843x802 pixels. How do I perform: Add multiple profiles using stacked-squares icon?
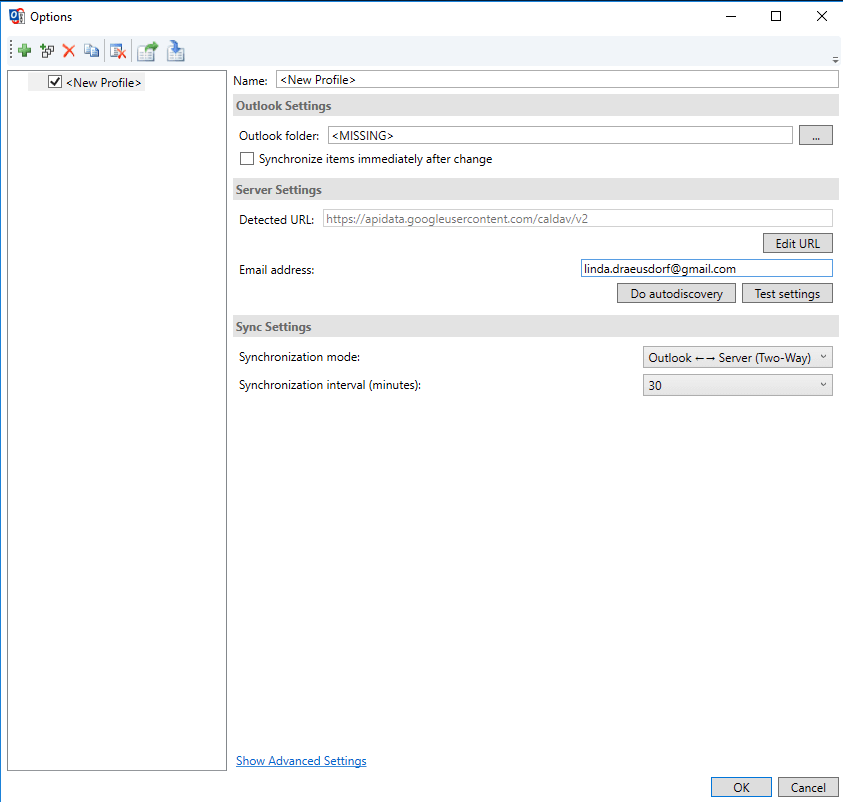point(47,51)
